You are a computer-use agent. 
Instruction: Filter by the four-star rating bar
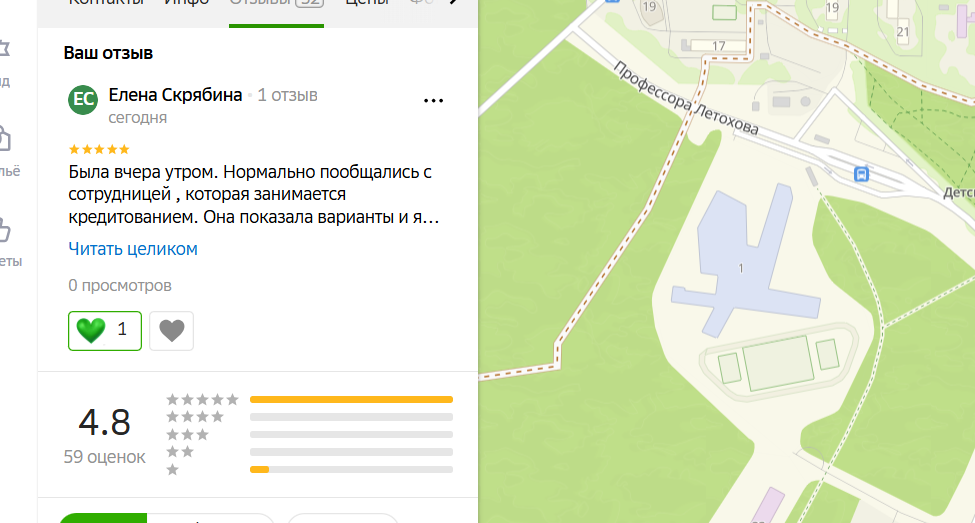click(x=351, y=417)
